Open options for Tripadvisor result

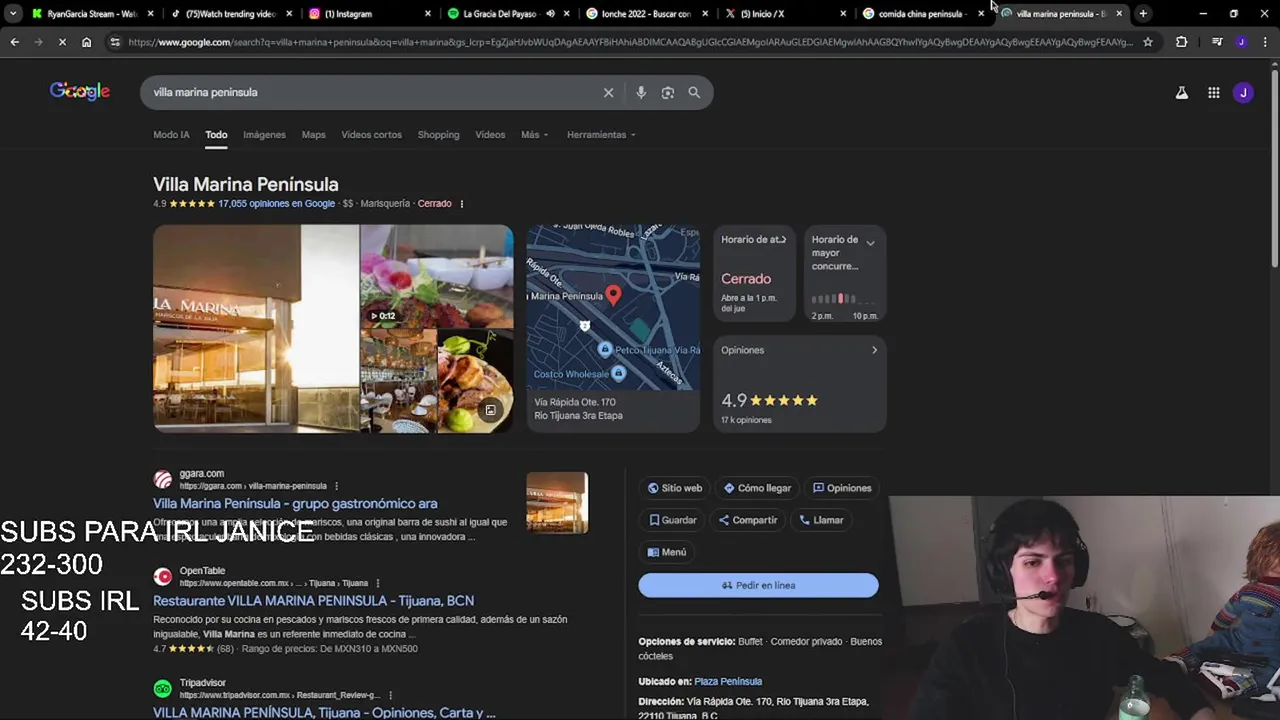pyautogui.click(x=390, y=695)
